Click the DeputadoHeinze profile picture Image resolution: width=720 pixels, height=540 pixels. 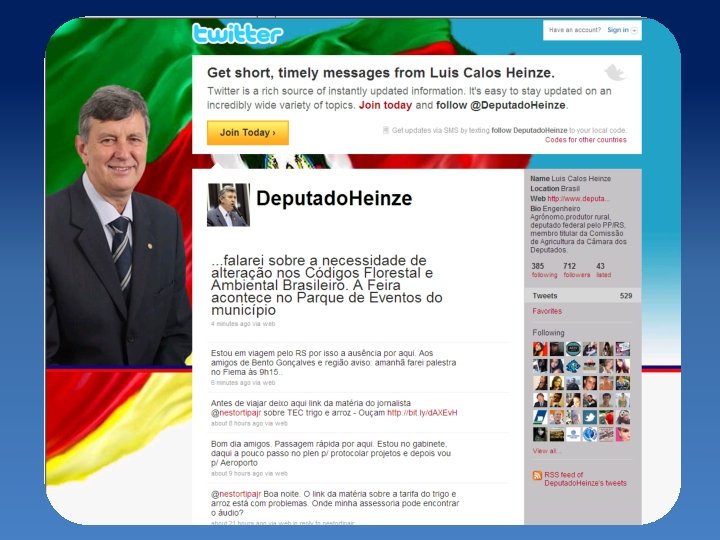pos(229,205)
